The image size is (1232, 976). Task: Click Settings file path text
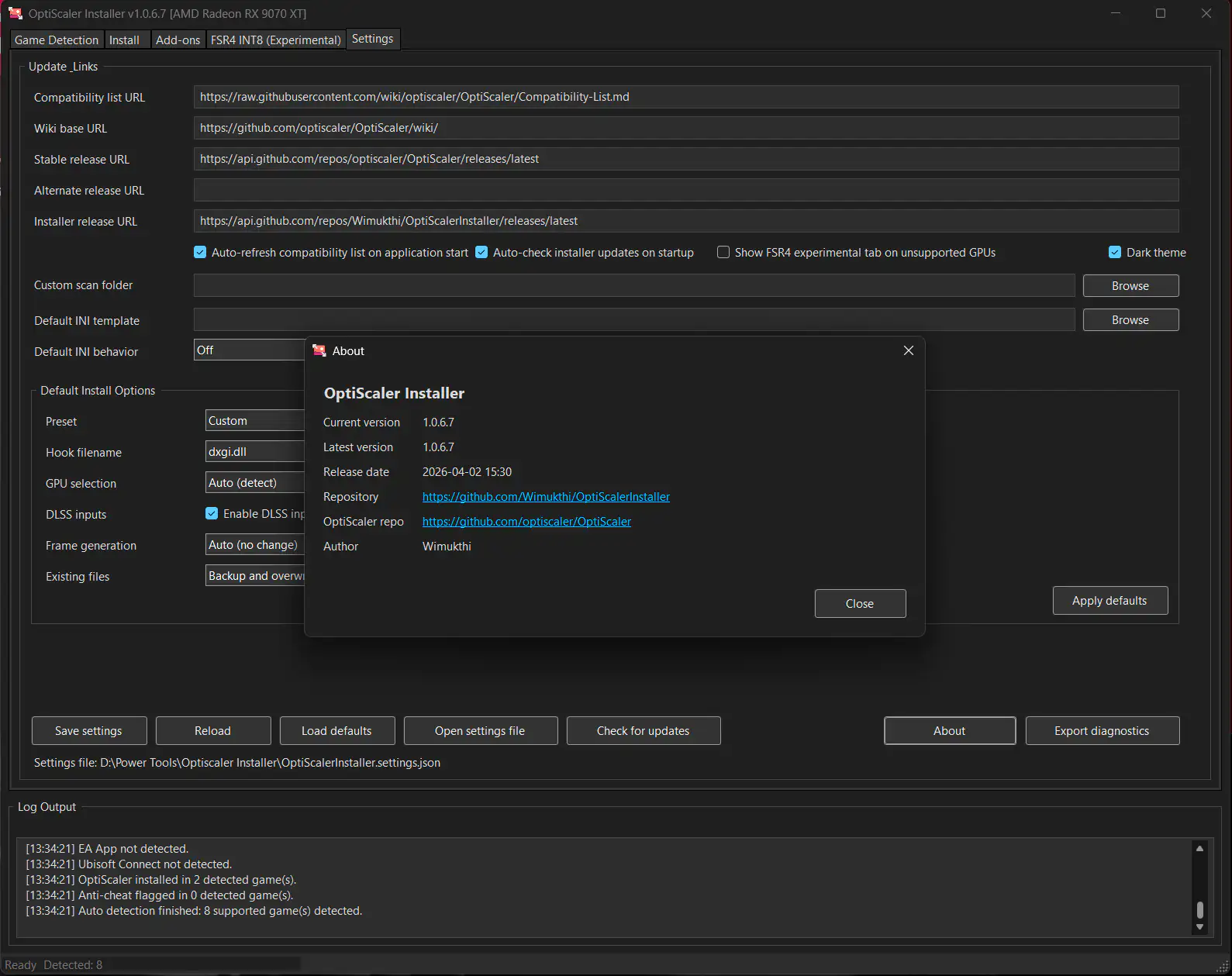[x=237, y=762]
